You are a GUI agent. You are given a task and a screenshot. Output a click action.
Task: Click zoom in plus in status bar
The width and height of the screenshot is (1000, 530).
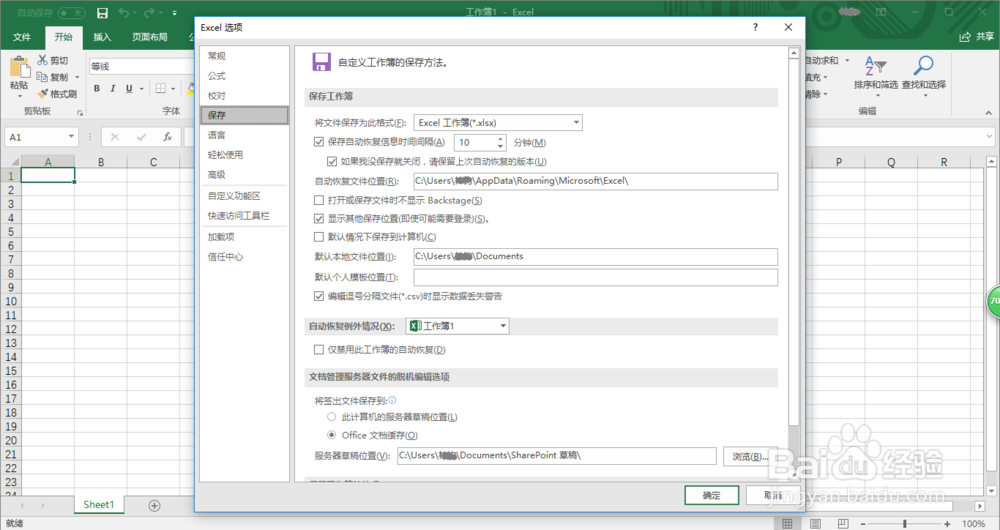[x=948, y=524]
